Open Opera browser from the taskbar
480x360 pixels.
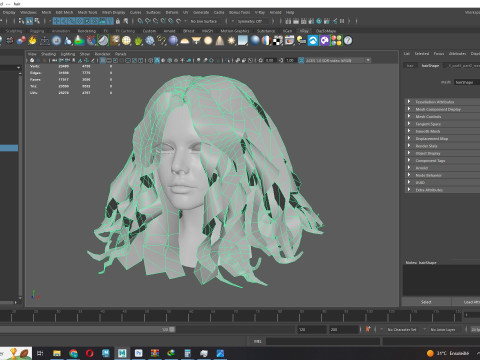89,353
